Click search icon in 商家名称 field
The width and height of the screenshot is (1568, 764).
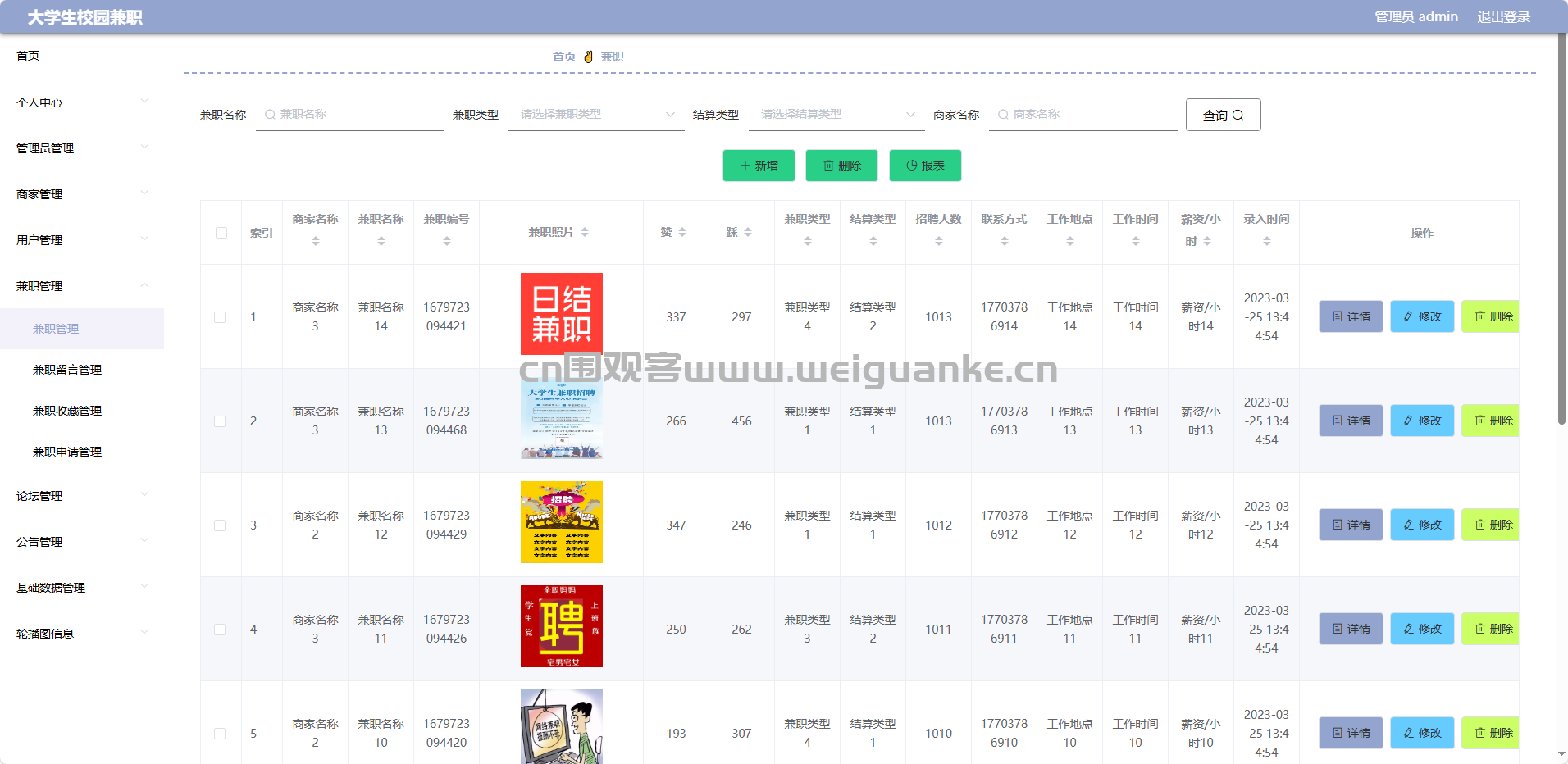click(1003, 115)
